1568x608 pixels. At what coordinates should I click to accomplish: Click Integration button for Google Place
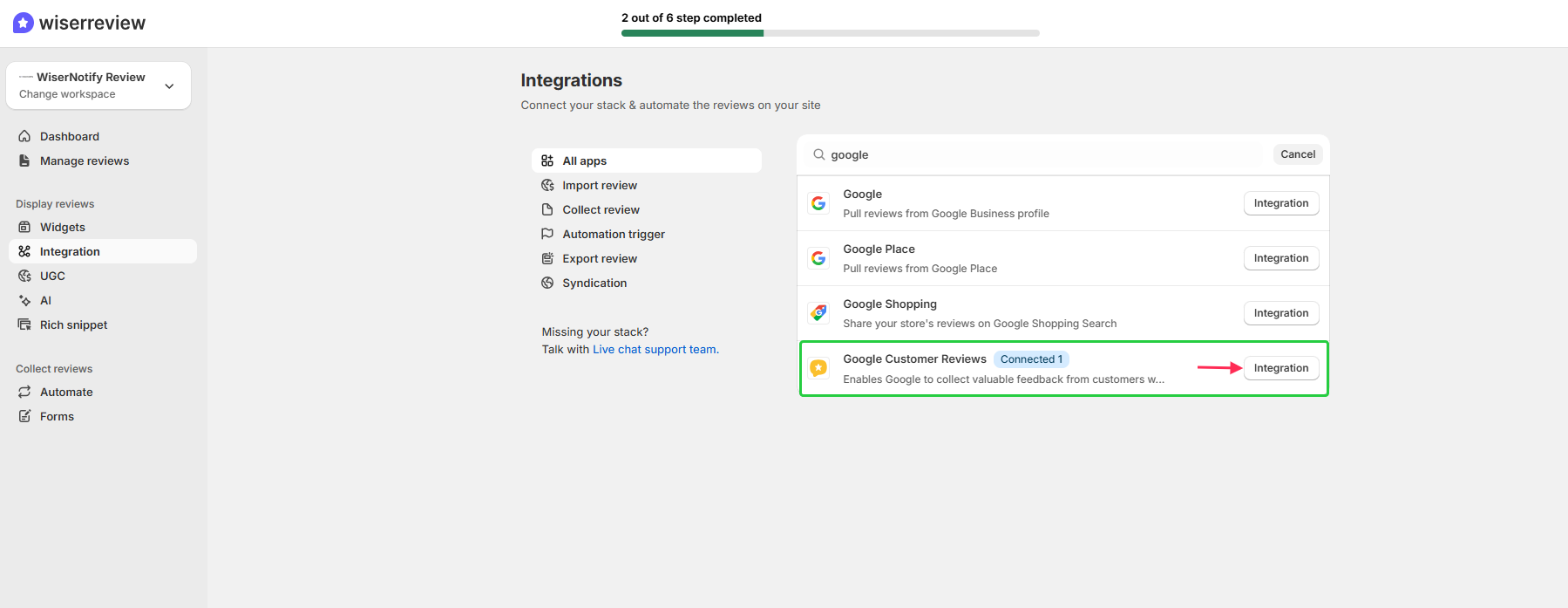pyautogui.click(x=1280, y=258)
